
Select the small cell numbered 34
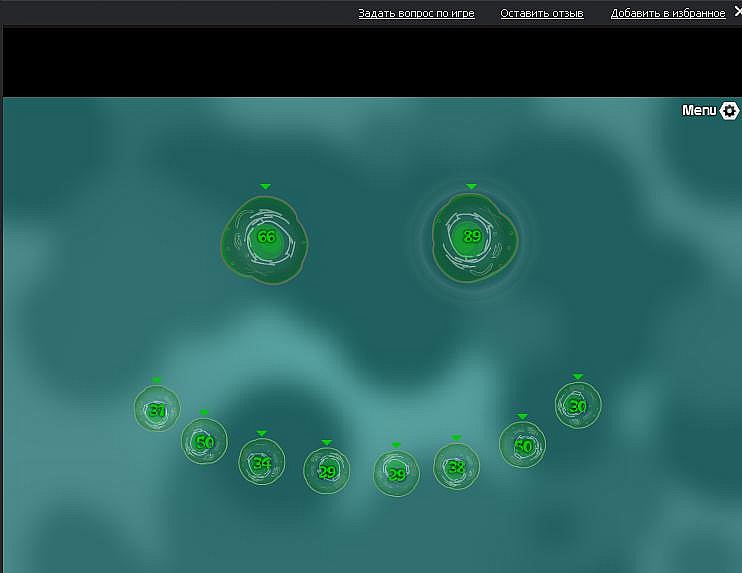click(x=262, y=462)
